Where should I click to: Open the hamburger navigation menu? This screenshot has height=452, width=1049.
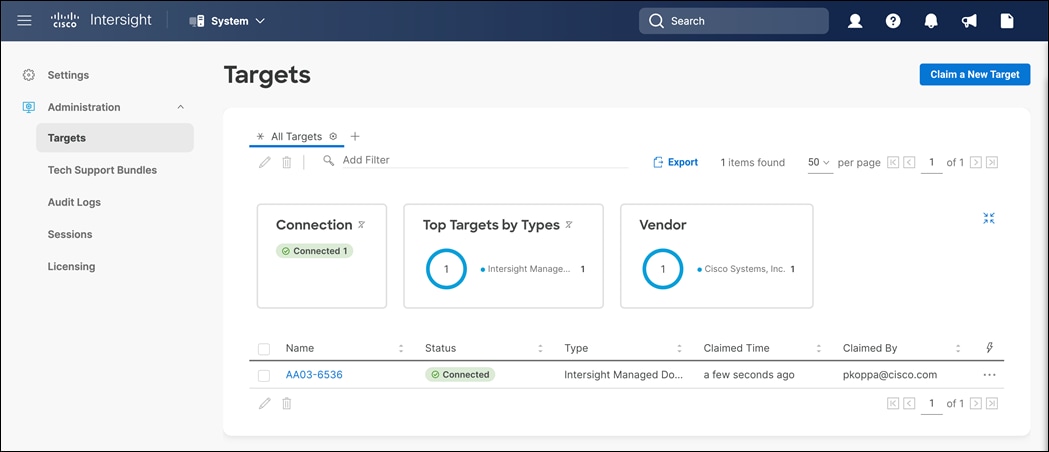point(24,21)
